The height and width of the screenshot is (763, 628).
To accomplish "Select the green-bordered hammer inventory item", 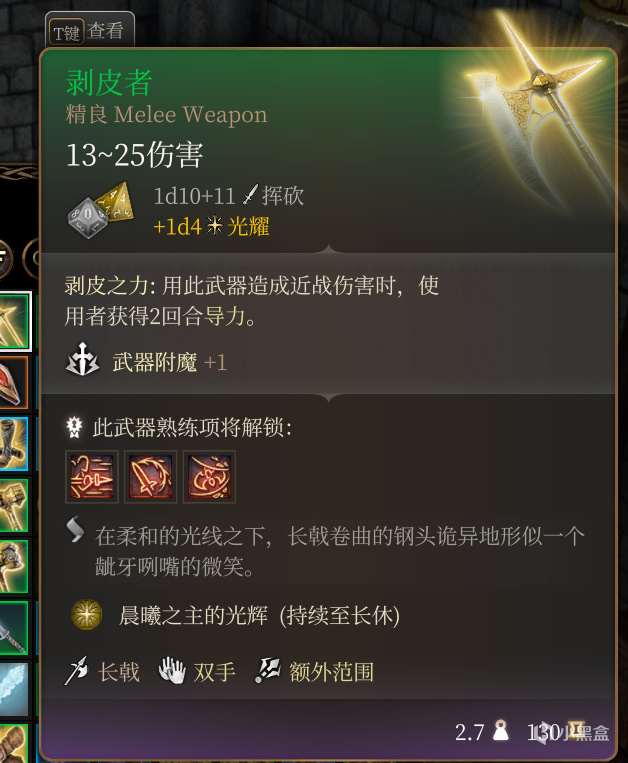I will click(x=13, y=505).
